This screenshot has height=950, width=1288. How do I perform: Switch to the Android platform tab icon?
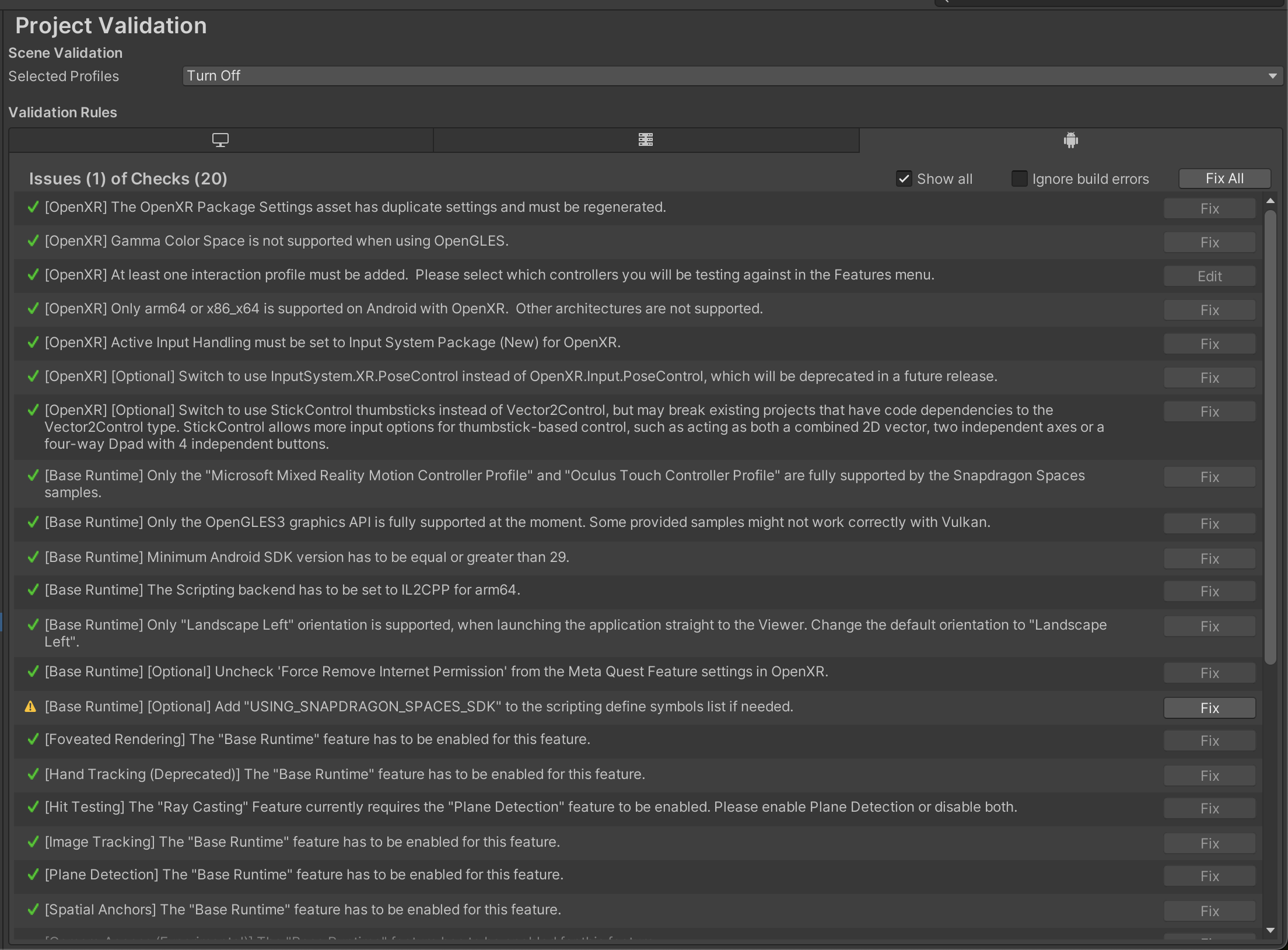click(1070, 140)
